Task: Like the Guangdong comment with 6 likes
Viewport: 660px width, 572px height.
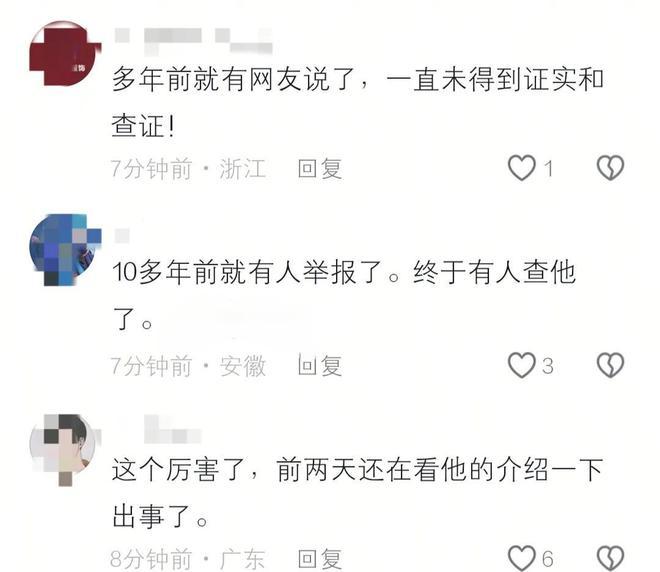Action: (x=522, y=558)
